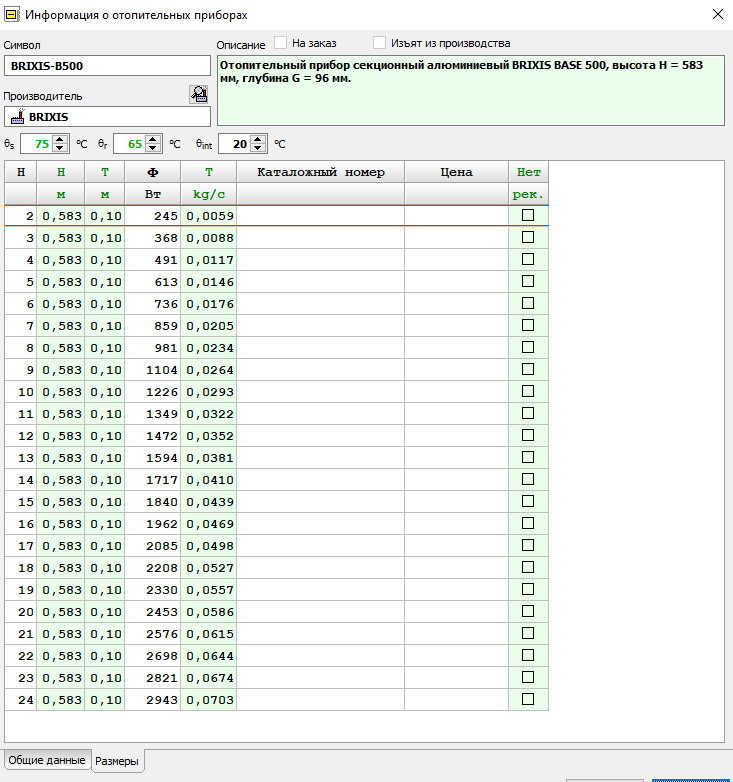Decrease the room temperature θint value
The image size is (733, 782).
tap(258, 148)
